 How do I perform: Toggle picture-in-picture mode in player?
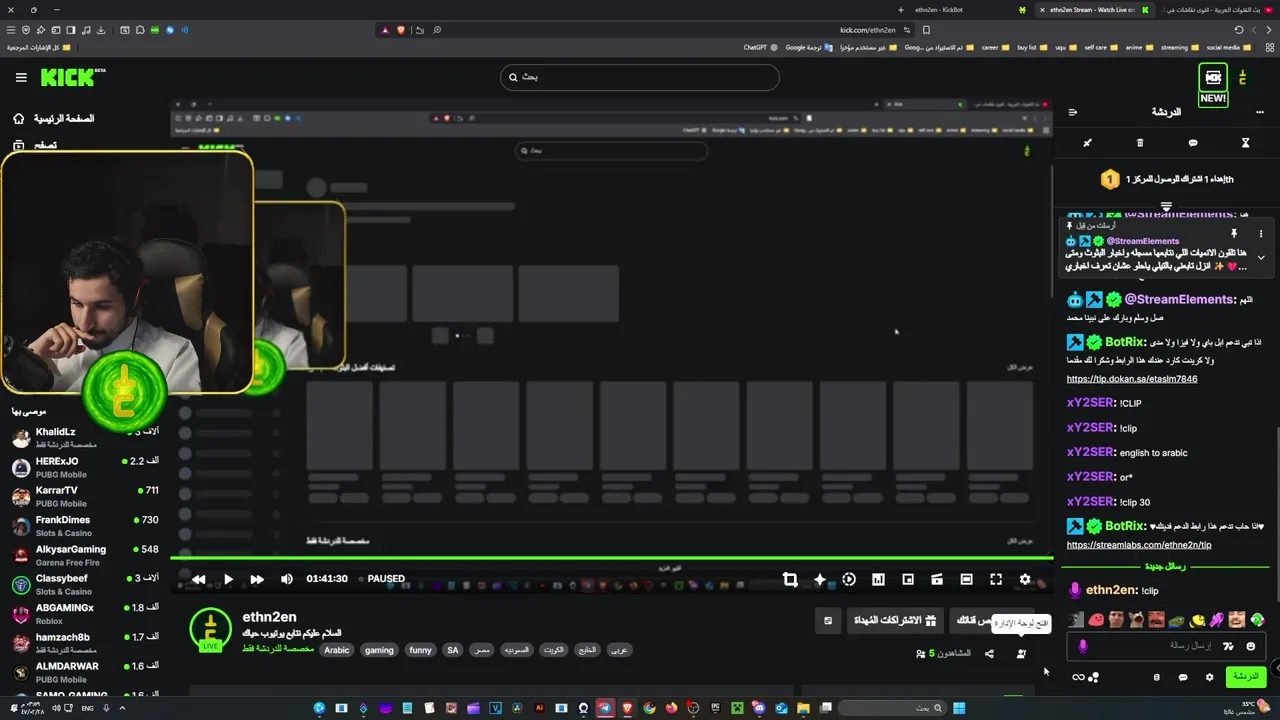point(908,579)
